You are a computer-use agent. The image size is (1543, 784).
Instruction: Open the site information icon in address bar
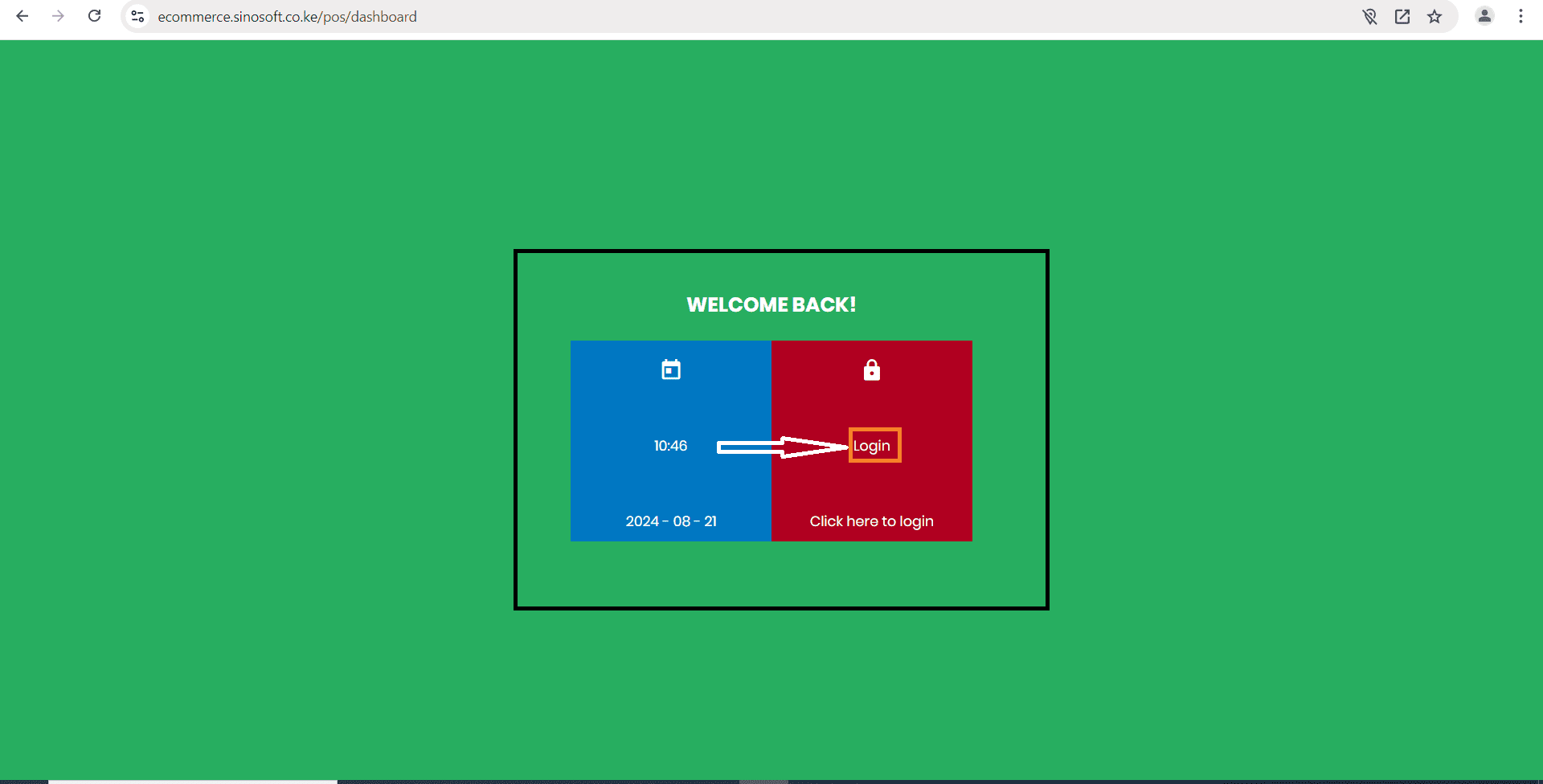137,16
